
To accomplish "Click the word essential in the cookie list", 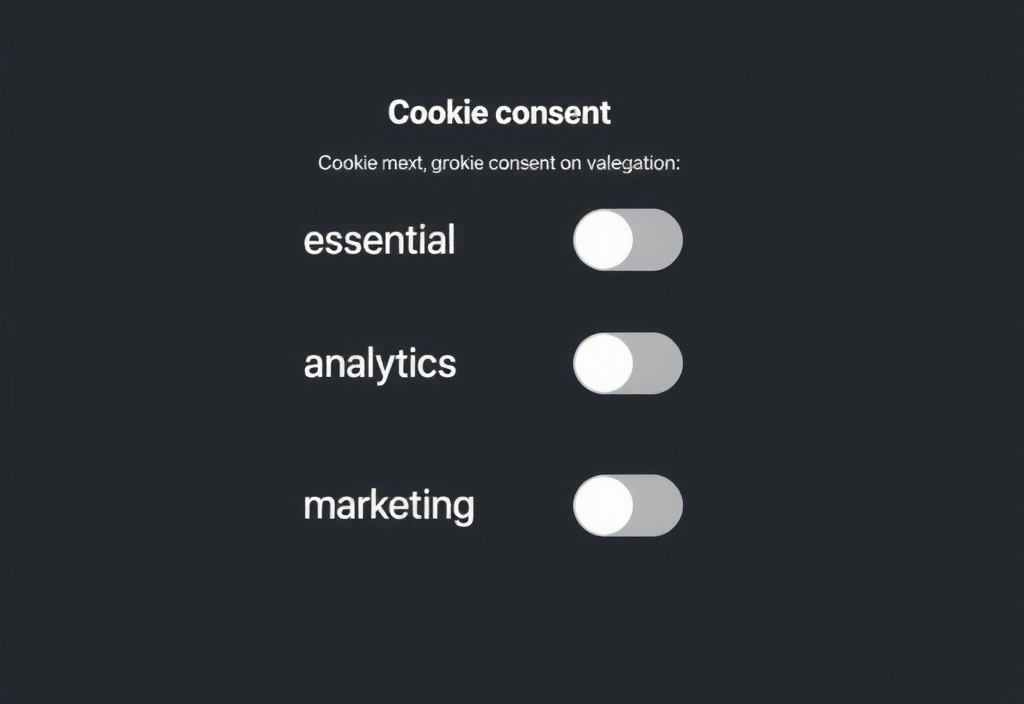I will coord(379,239).
